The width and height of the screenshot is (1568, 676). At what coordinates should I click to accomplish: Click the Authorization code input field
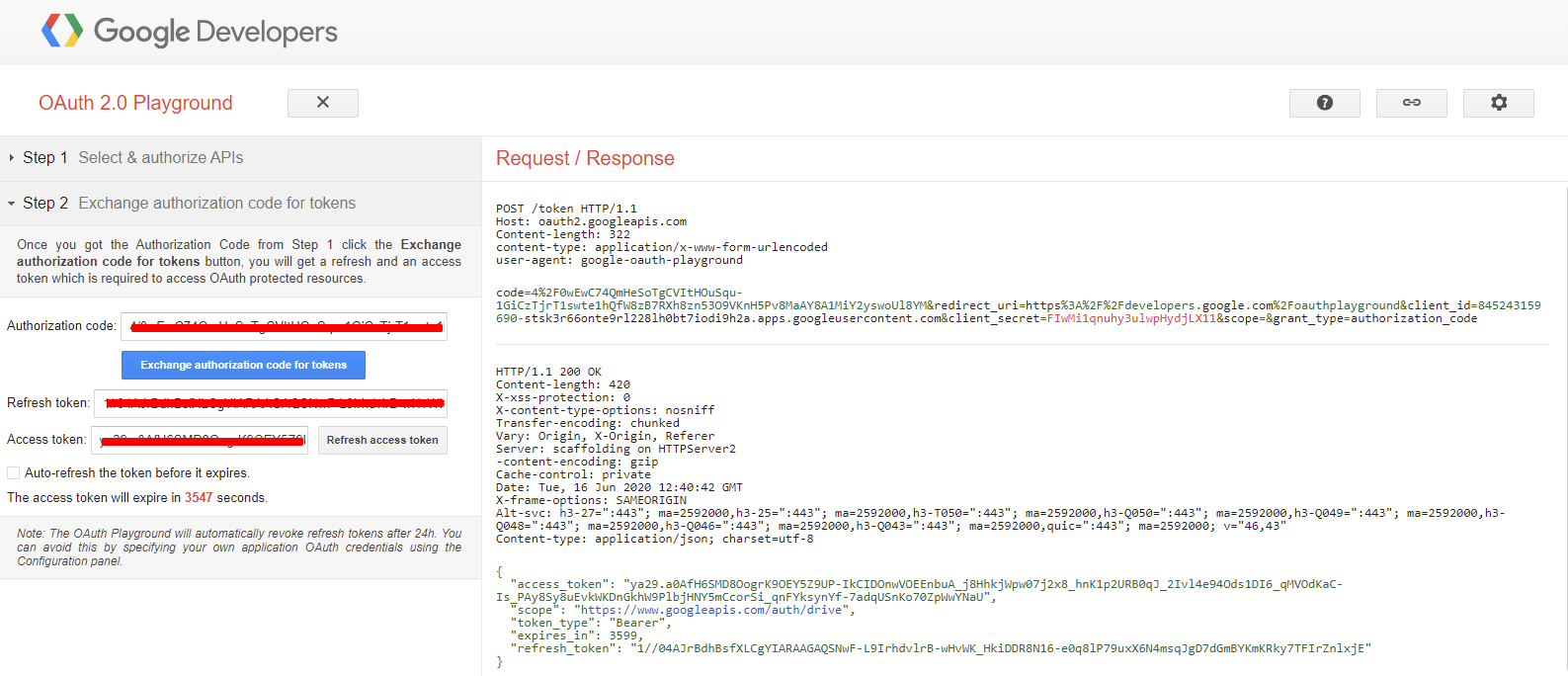tap(285, 326)
